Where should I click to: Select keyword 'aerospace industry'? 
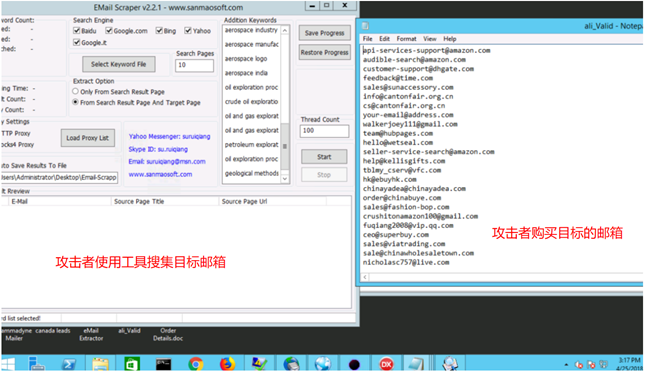(251, 30)
